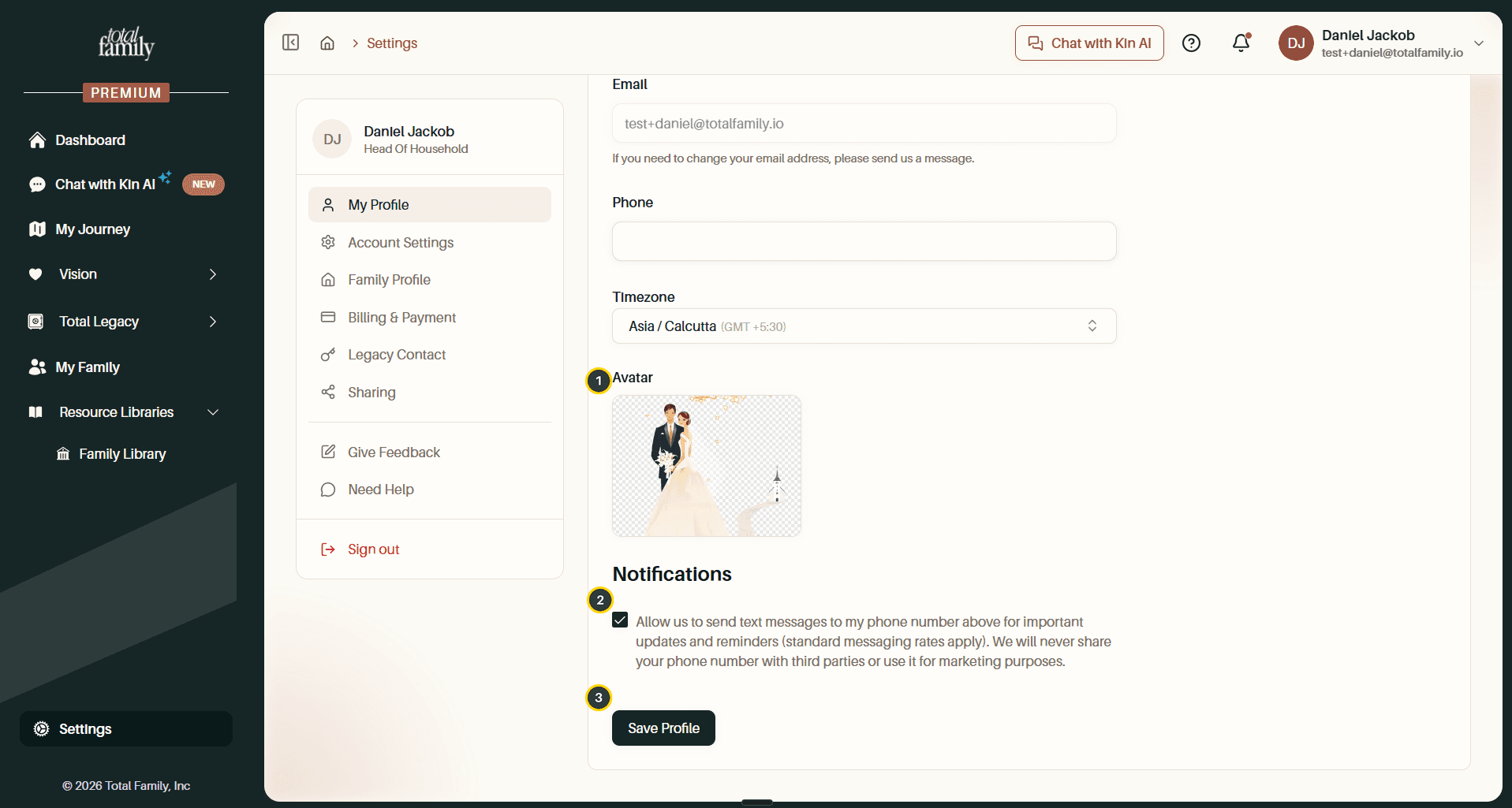Image resolution: width=1512 pixels, height=808 pixels.
Task: Open the help question mark icon
Action: coord(1191,43)
